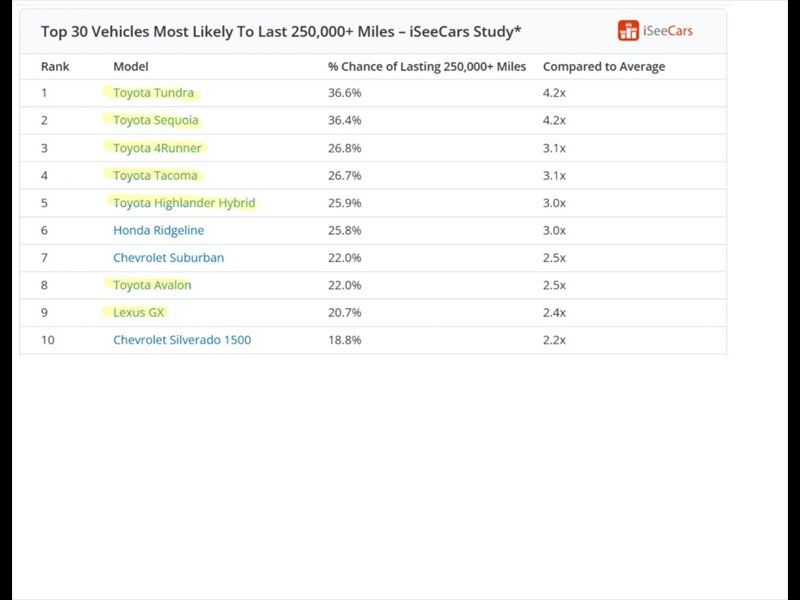The height and width of the screenshot is (600, 800).
Task: Open the Toyota Tundra link
Action: point(153,93)
